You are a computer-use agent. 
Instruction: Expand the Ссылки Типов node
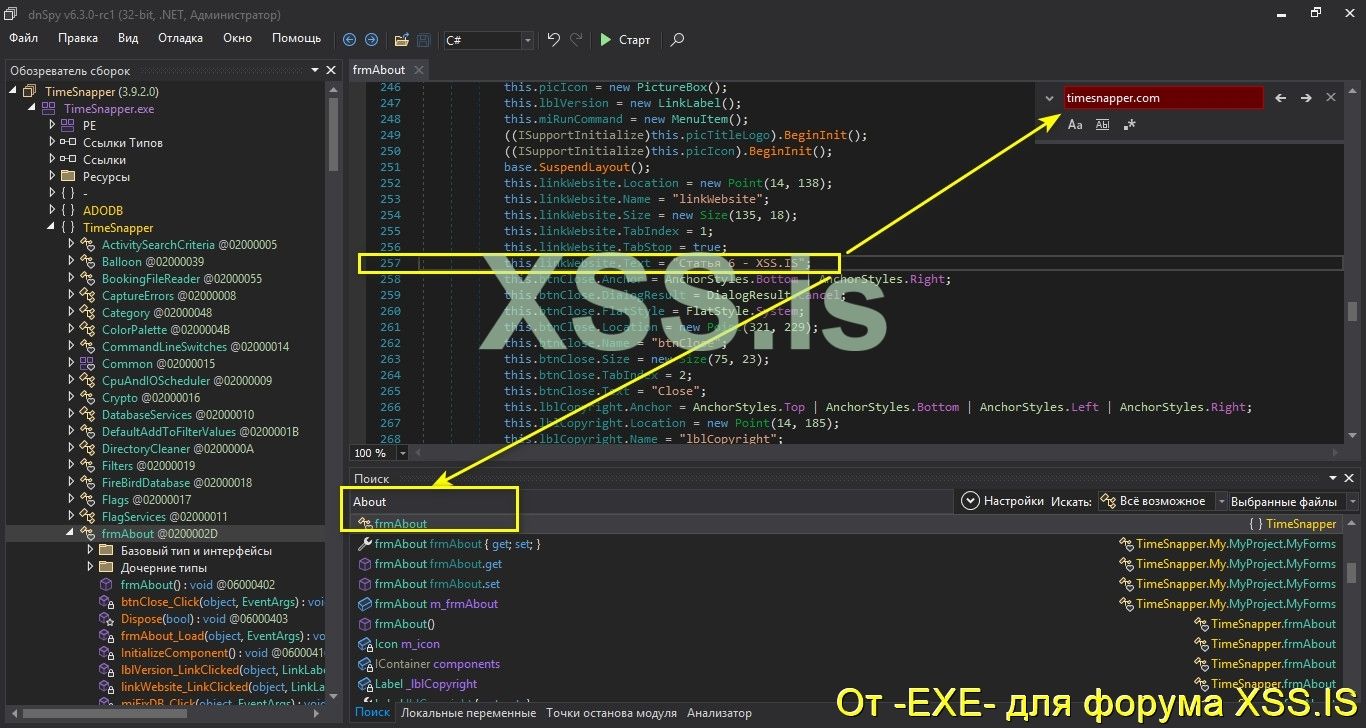pyautogui.click(x=52, y=143)
